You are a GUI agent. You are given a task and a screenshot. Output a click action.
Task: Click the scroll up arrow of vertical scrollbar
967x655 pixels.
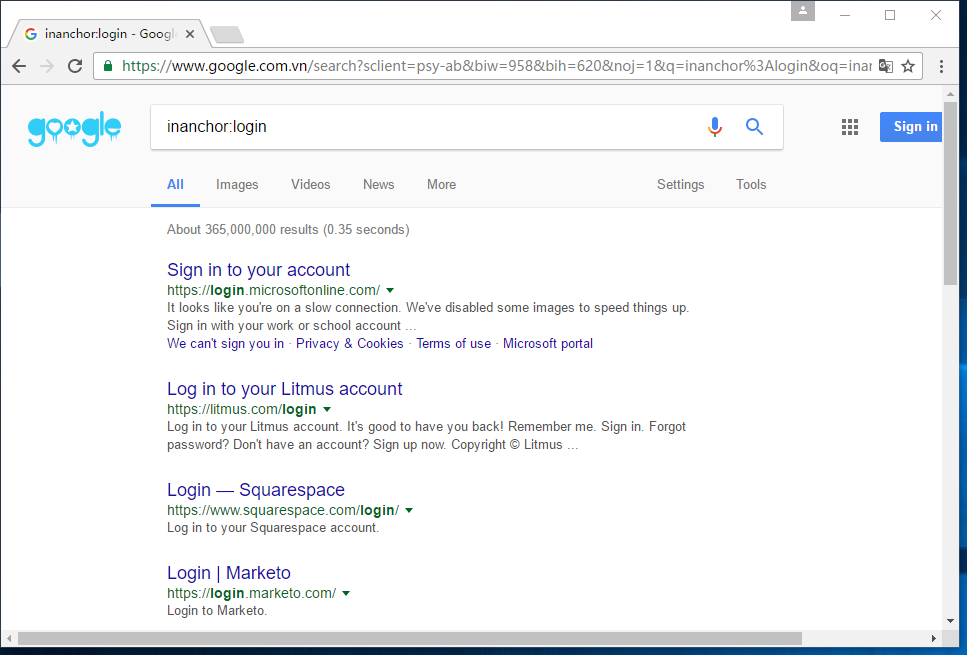[950, 94]
